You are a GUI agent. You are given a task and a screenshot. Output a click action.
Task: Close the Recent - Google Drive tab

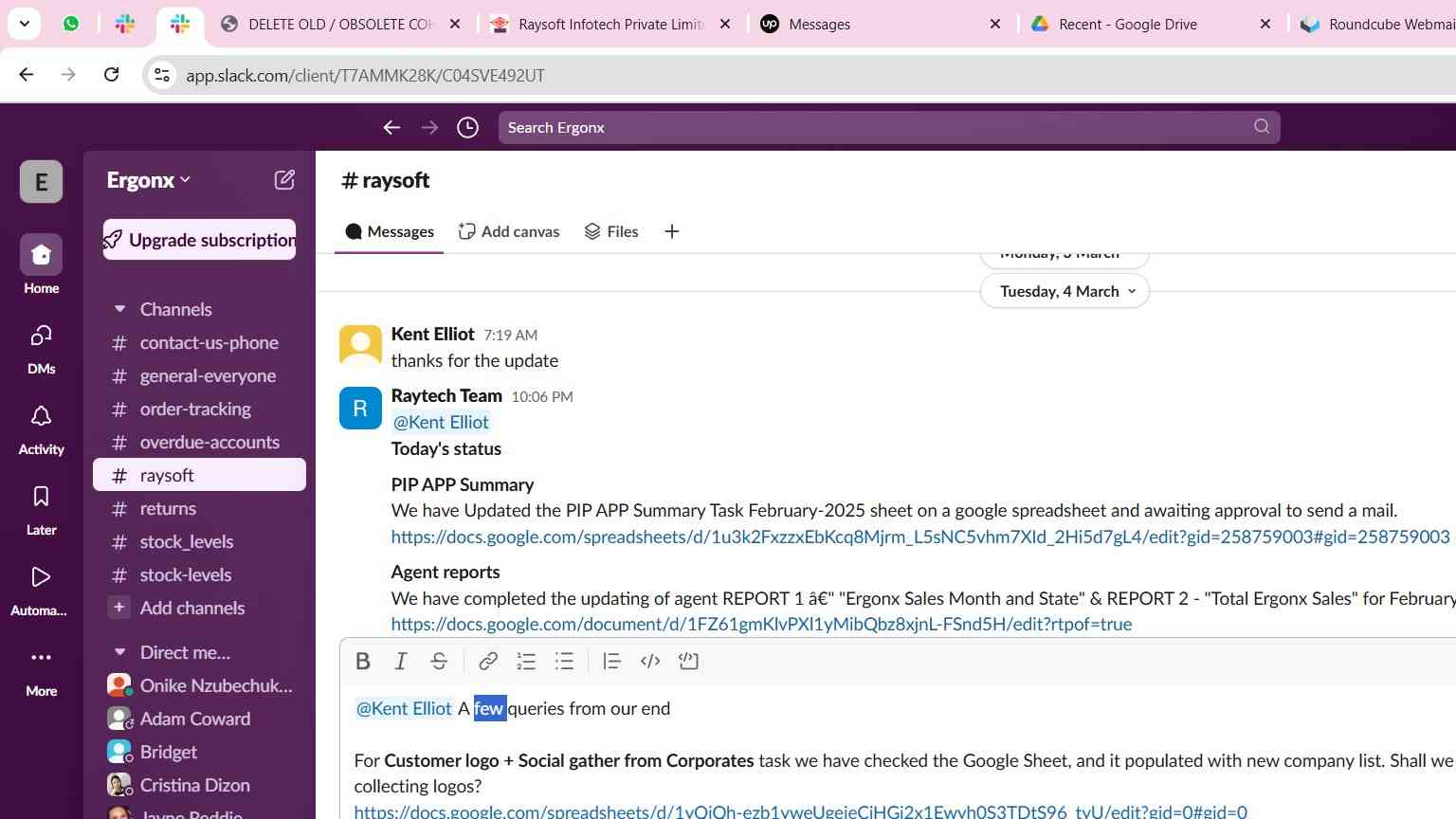tap(1265, 24)
